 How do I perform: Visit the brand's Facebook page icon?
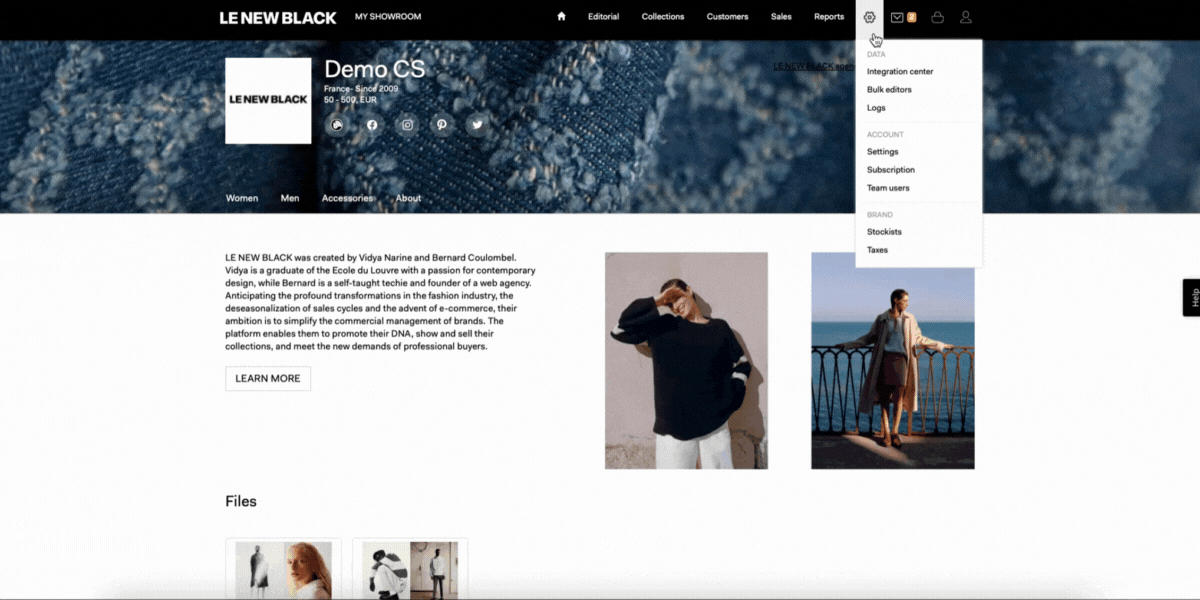[372, 125]
